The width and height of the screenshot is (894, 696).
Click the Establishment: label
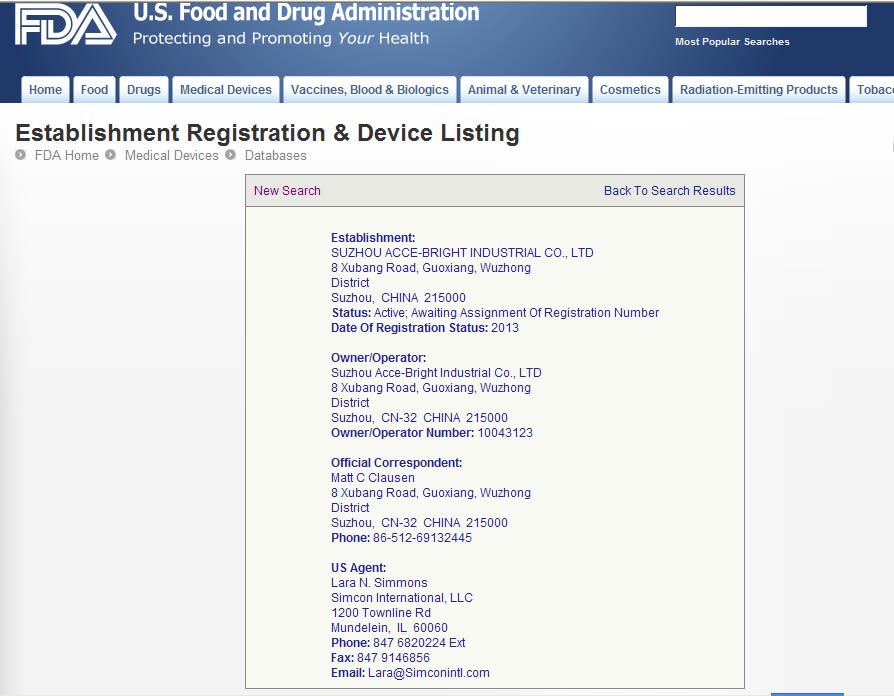pyautogui.click(x=373, y=238)
